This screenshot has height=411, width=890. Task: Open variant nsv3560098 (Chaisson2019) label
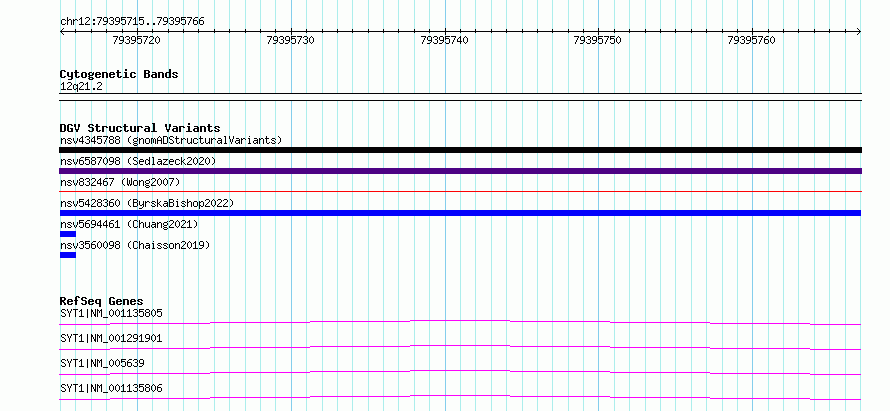[x=135, y=245]
